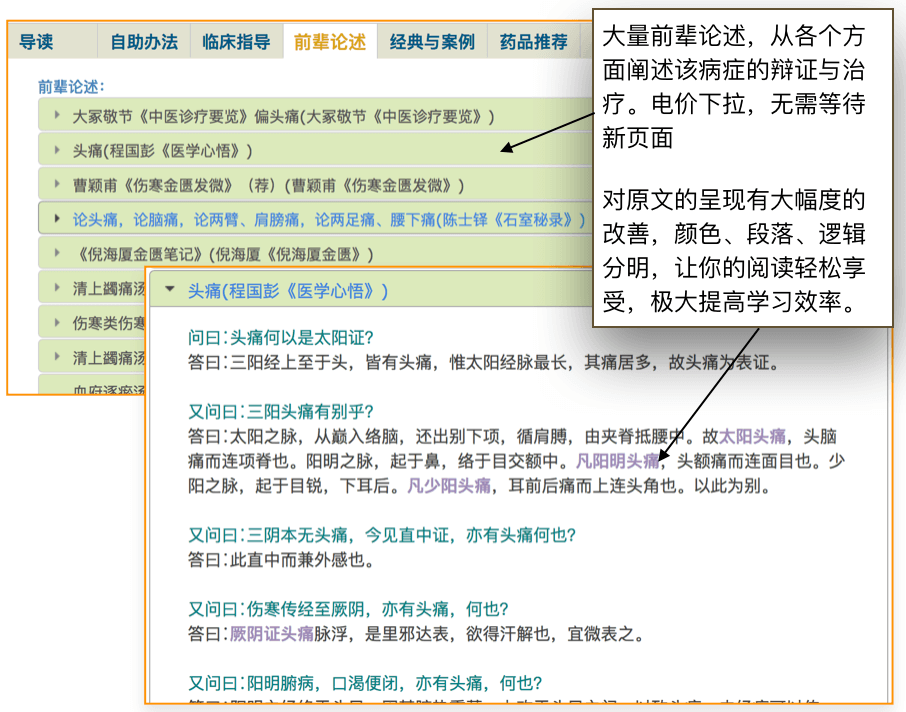
Task: Click the 太阳头痛 highlighted link
Action: 753,436
